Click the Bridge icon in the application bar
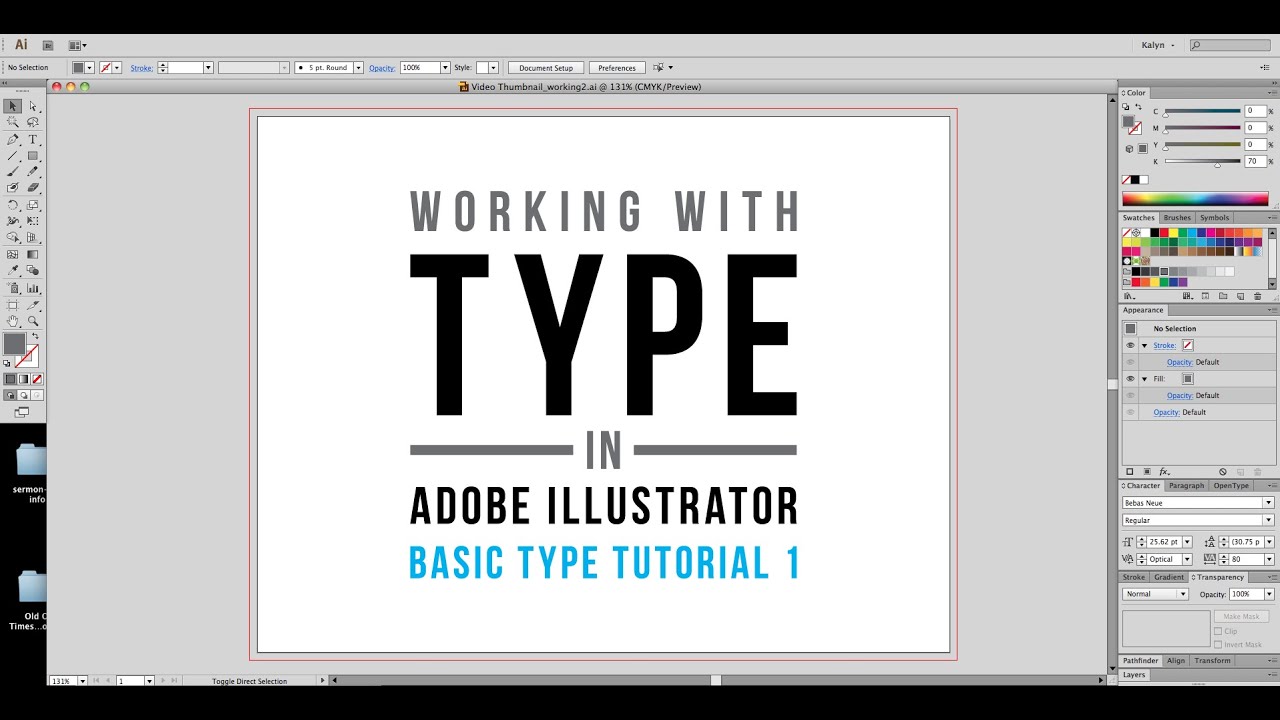 pos(49,45)
